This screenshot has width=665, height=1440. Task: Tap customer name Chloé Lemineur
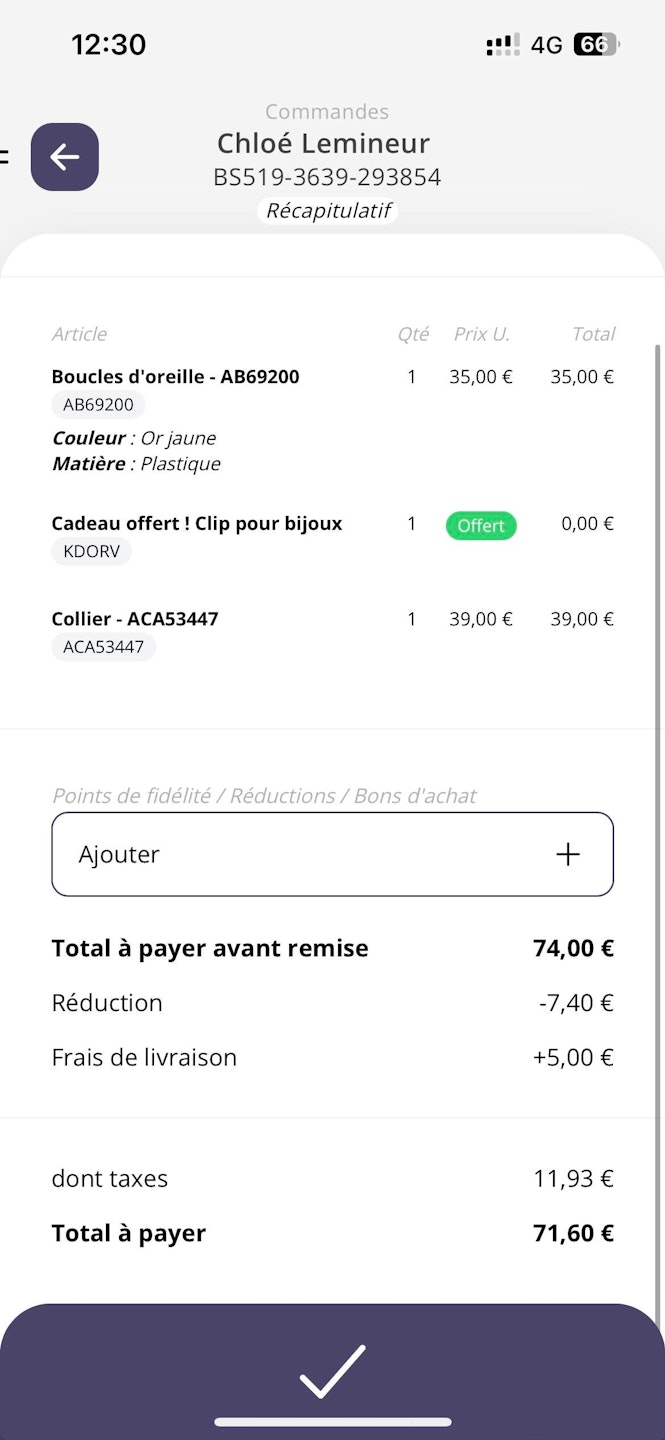(x=323, y=144)
